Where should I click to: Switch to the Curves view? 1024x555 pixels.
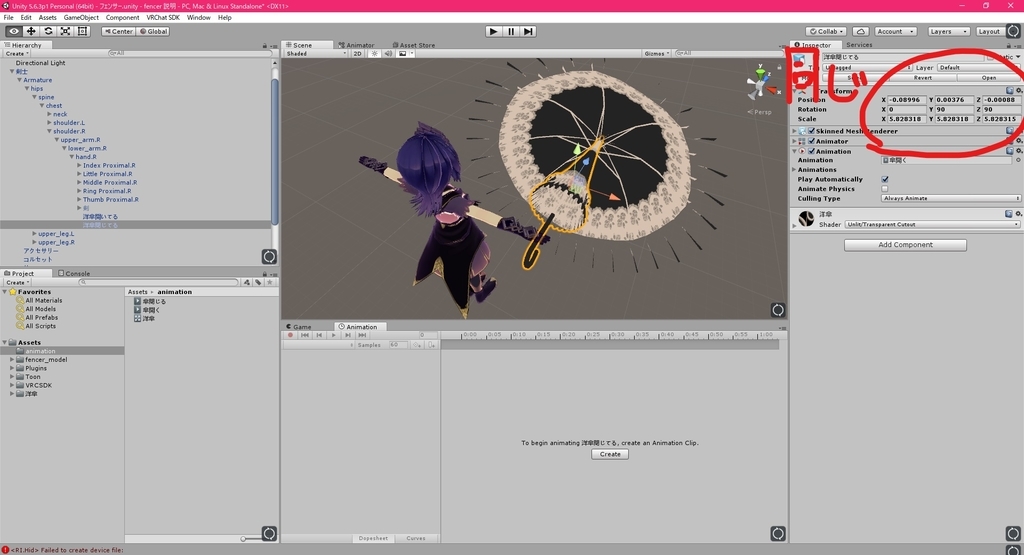pos(415,538)
